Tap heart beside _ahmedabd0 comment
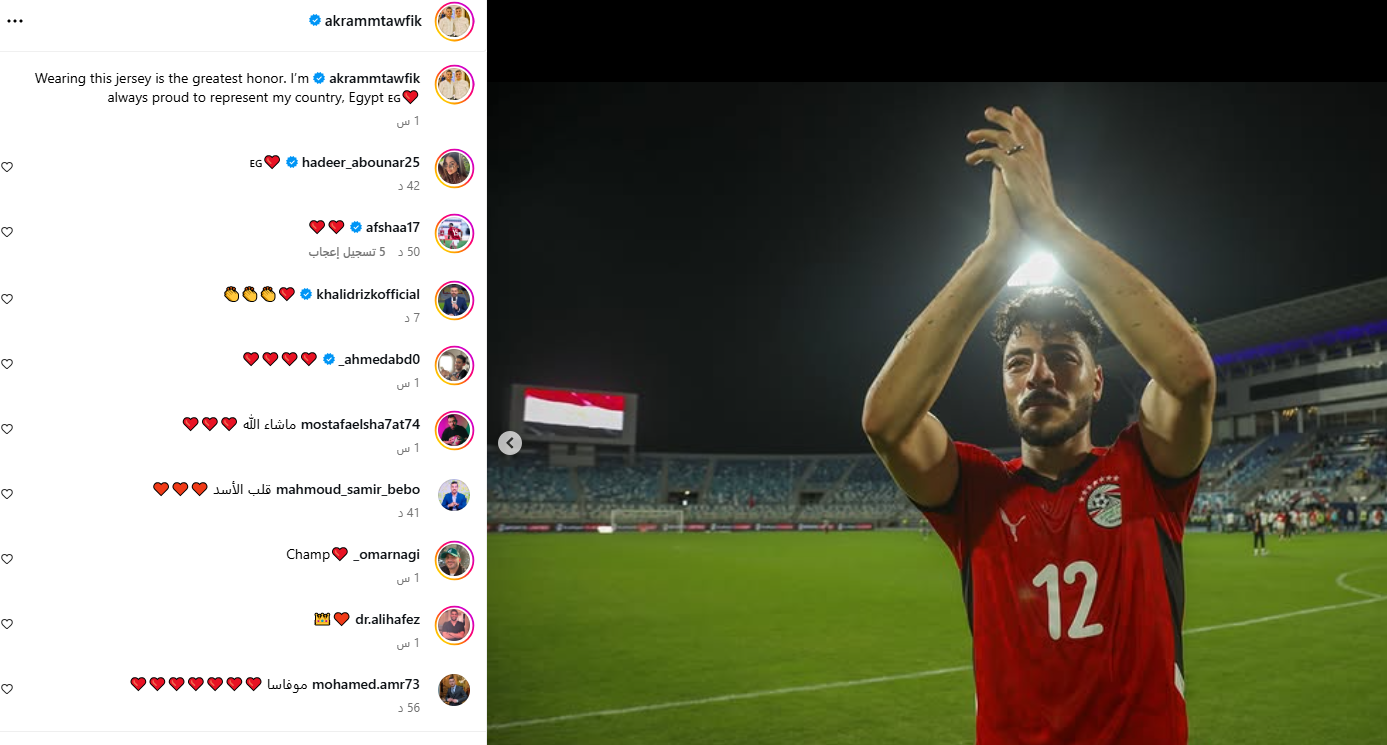 point(7,364)
